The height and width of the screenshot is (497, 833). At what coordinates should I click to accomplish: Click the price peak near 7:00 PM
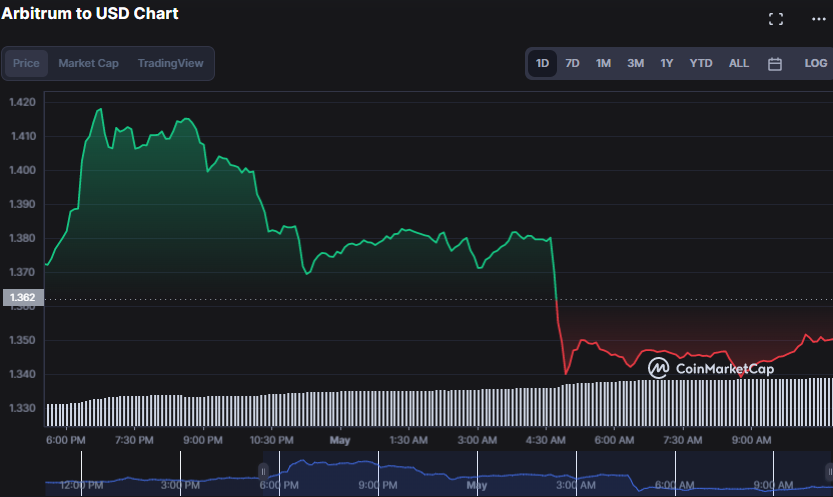pyautogui.click(x=99, y=109)
